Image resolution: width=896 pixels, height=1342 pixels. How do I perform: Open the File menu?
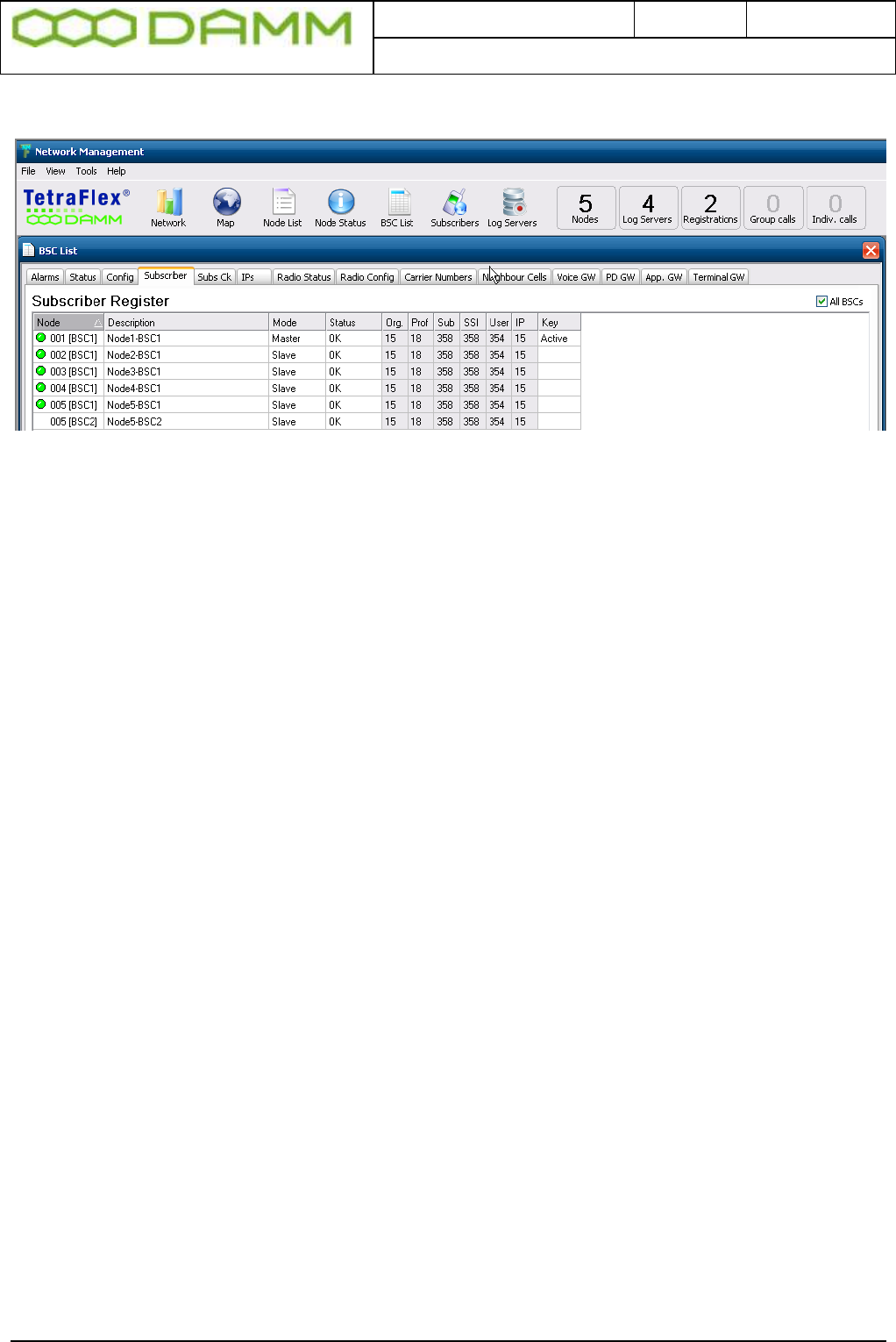click(x=28, y=171)
